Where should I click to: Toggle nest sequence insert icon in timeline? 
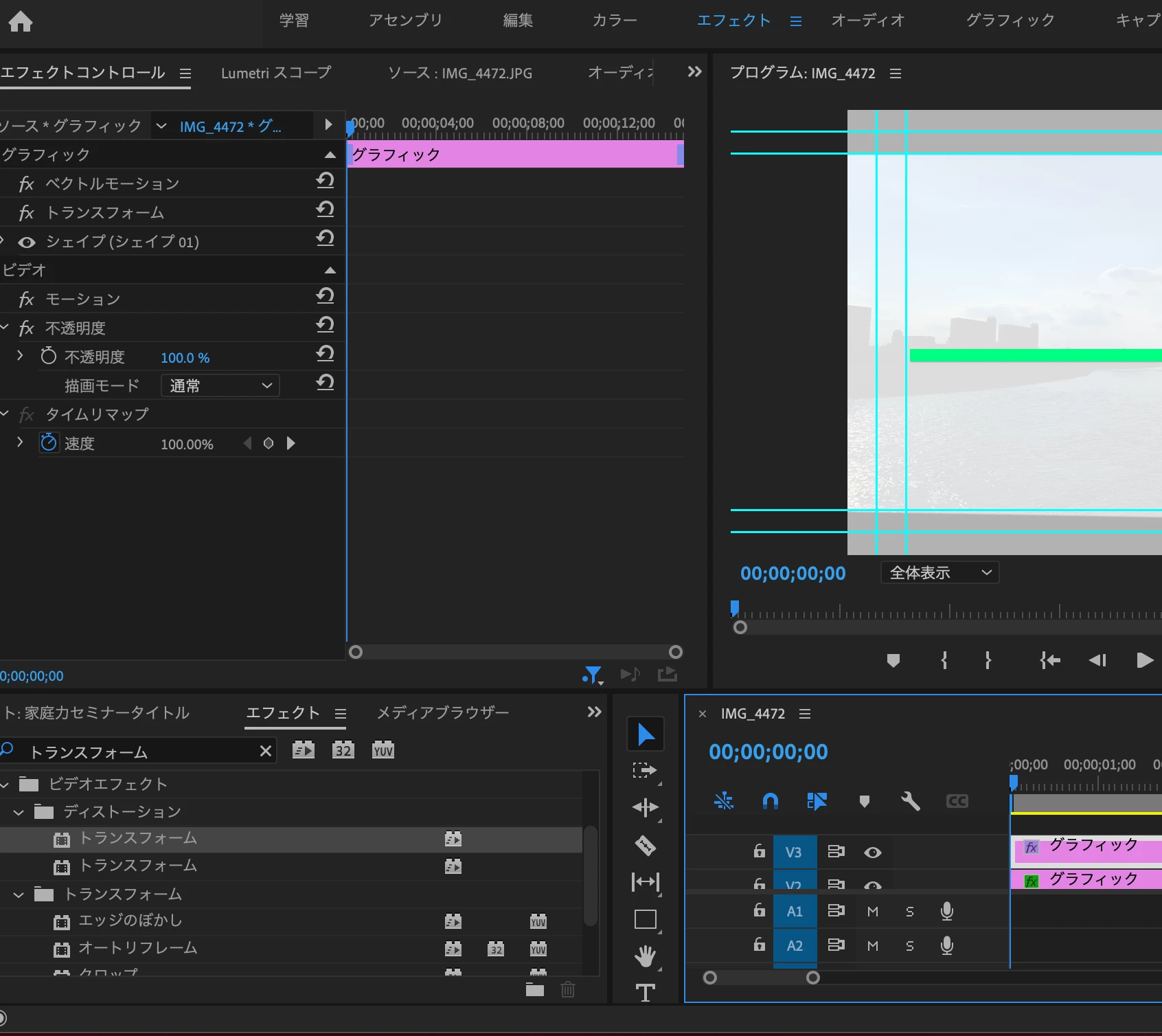(724, 801)
